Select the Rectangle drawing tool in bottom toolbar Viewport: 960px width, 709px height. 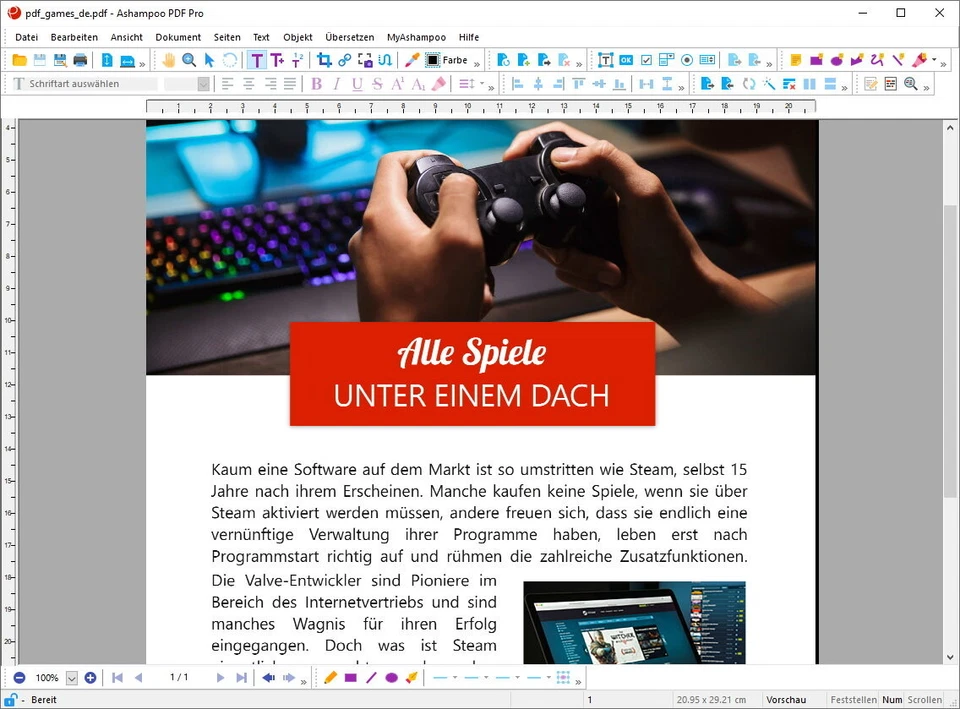point(352,678)
